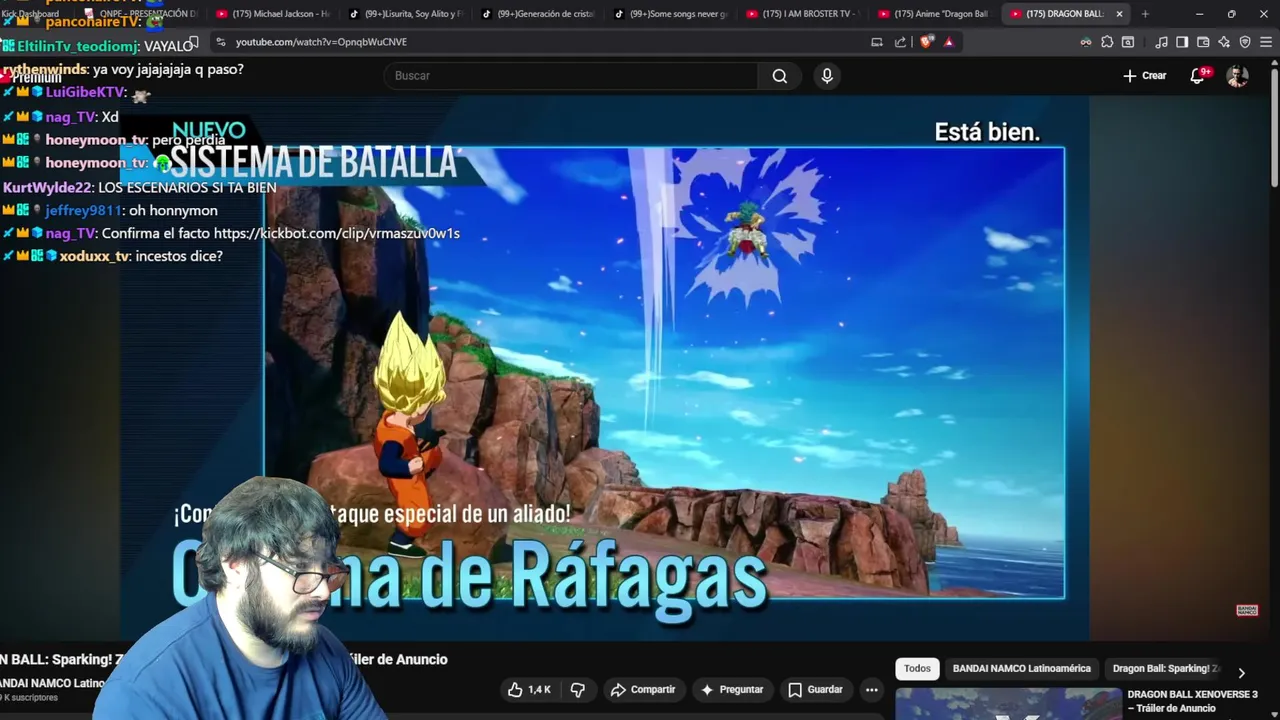Click the Crear button
Image resolution: width=1280 pixels, height=720 pixels.
coord(1145,76)
